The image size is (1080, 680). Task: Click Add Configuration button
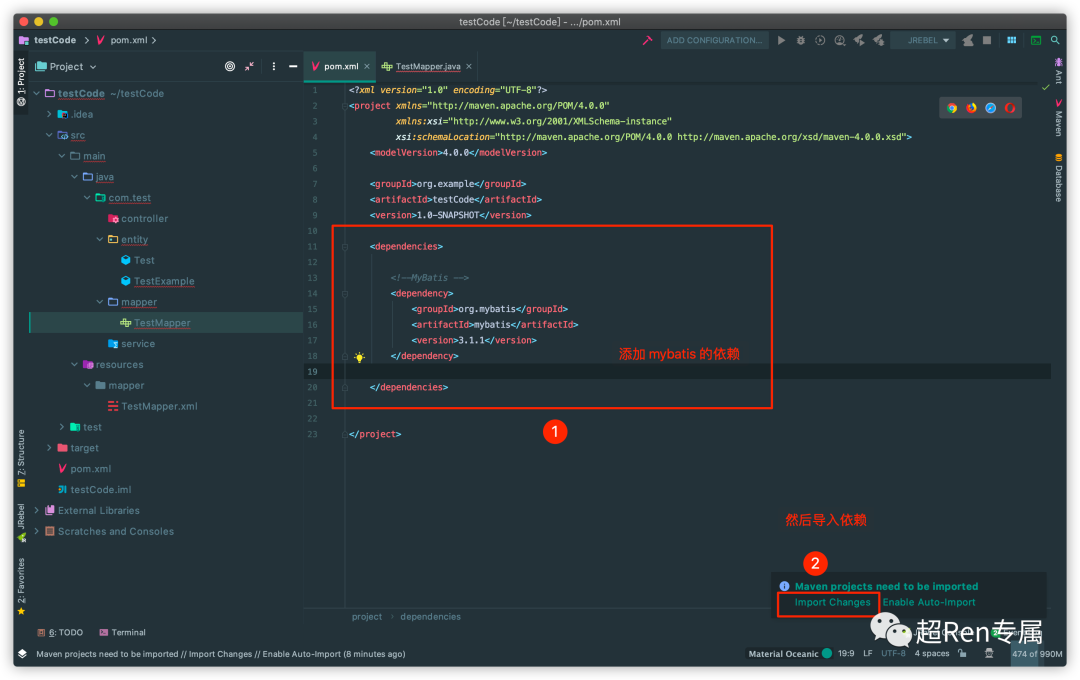(x=714, y=41)
